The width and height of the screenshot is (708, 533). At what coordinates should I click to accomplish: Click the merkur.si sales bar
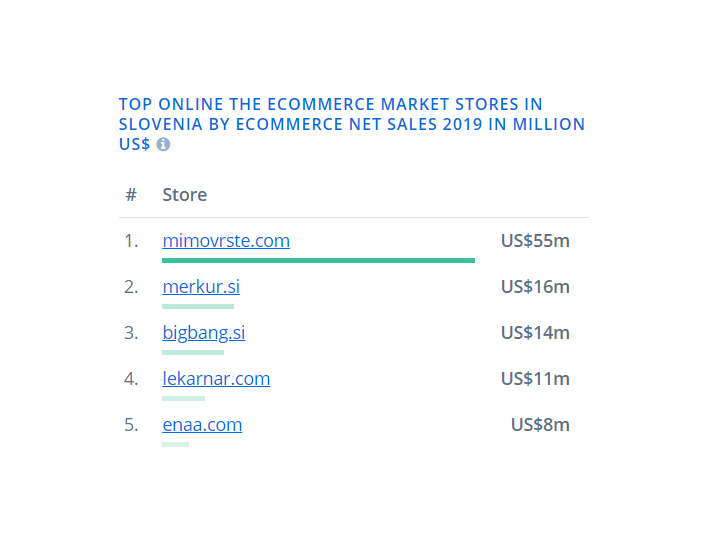click(x=198, y=307)
